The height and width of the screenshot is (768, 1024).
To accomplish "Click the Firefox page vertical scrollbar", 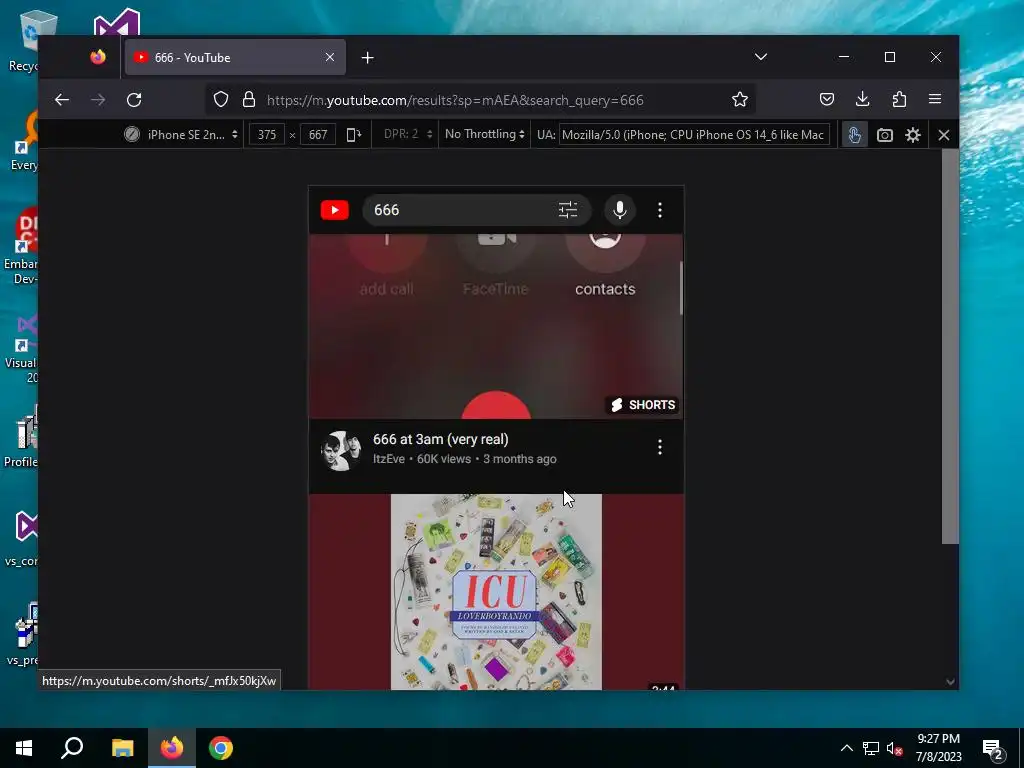I will [x=950, y=346].
